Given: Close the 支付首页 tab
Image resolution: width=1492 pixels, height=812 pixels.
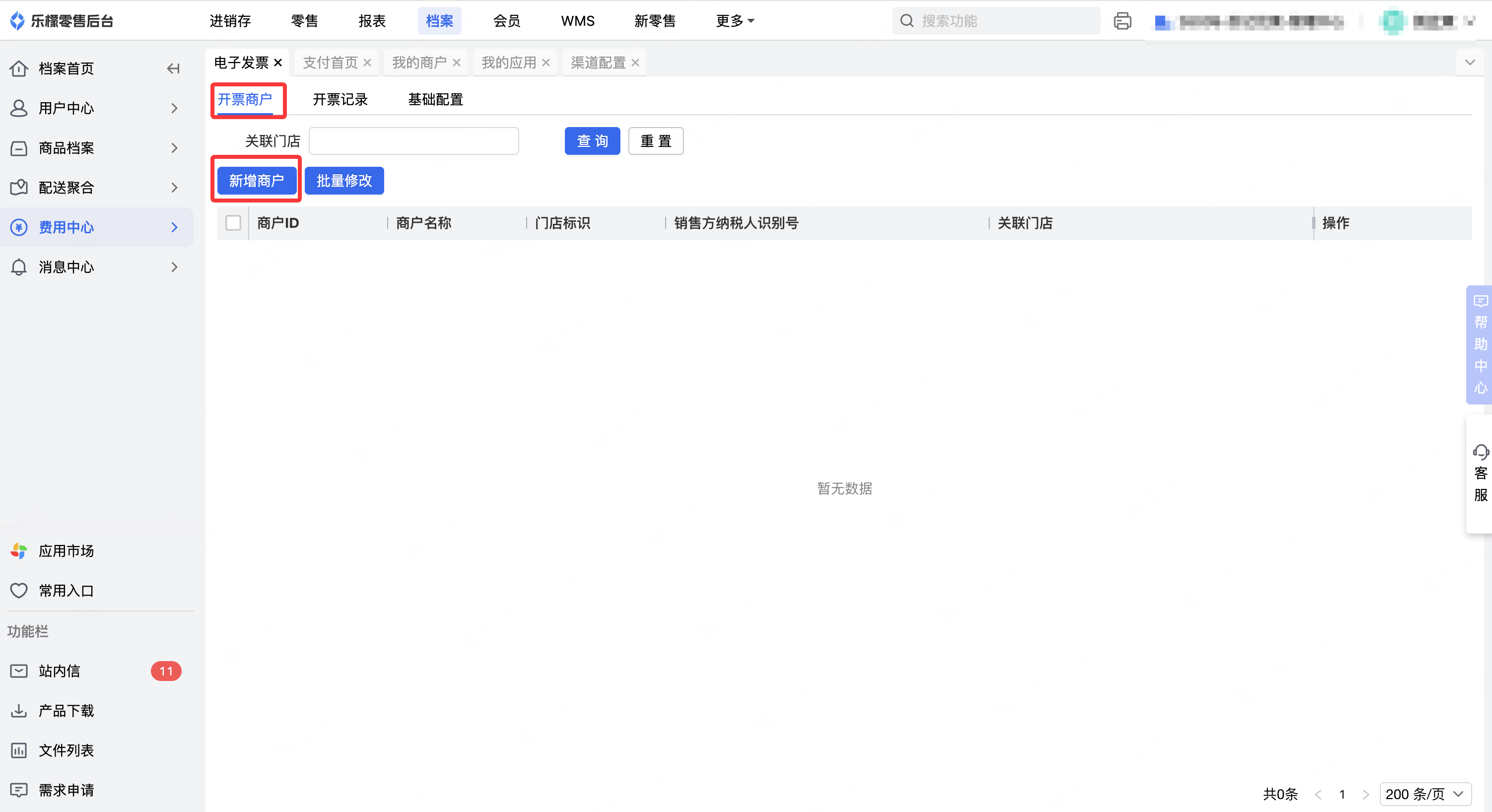Looking at the screenshot, I should (x=367, y=63).
